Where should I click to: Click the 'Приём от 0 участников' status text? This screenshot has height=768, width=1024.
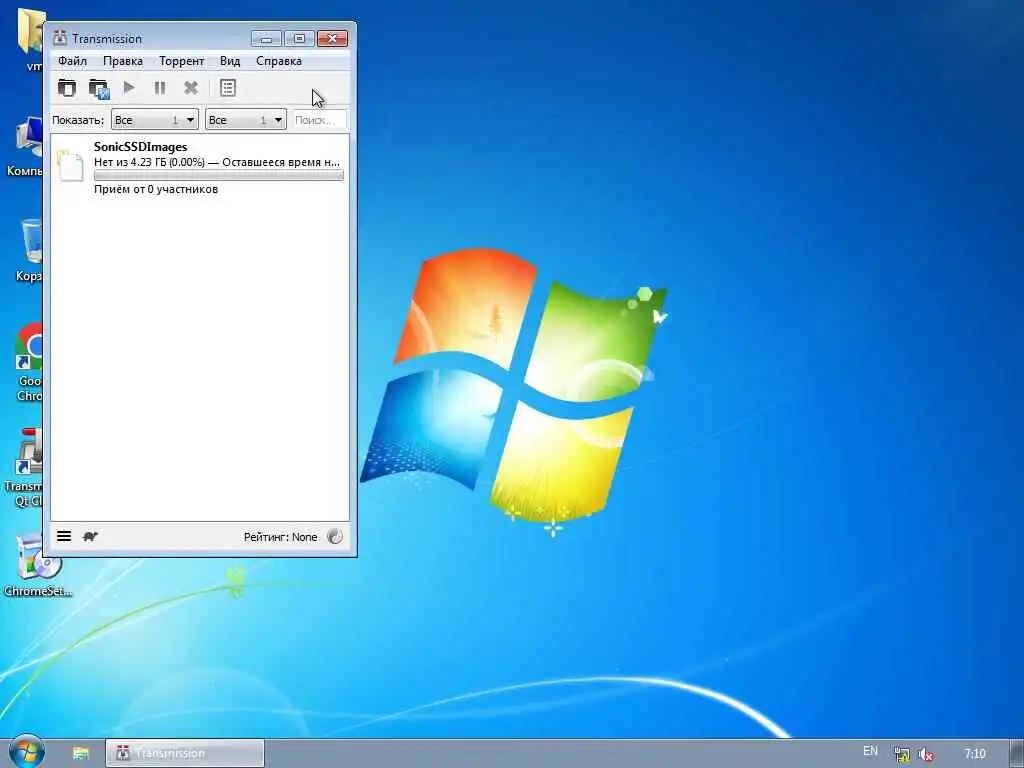(156, 189)
